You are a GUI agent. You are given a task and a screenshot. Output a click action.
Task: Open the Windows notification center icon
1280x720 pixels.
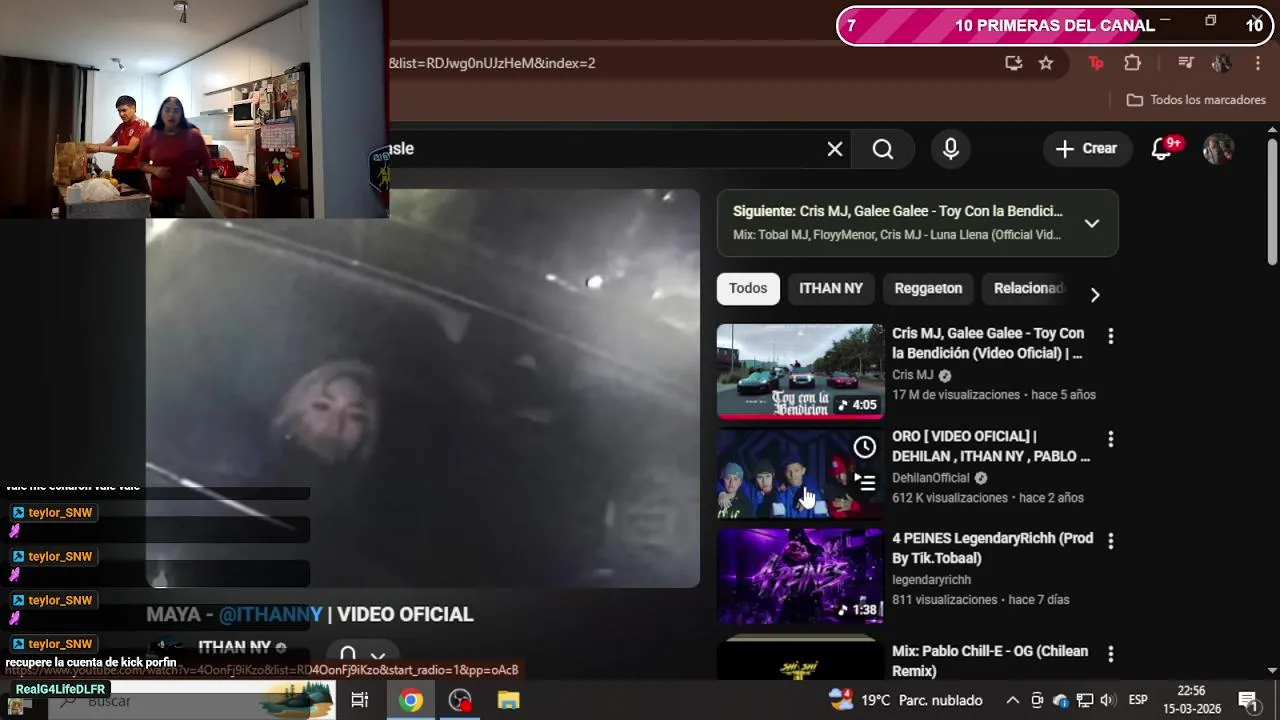(1247, 700)
